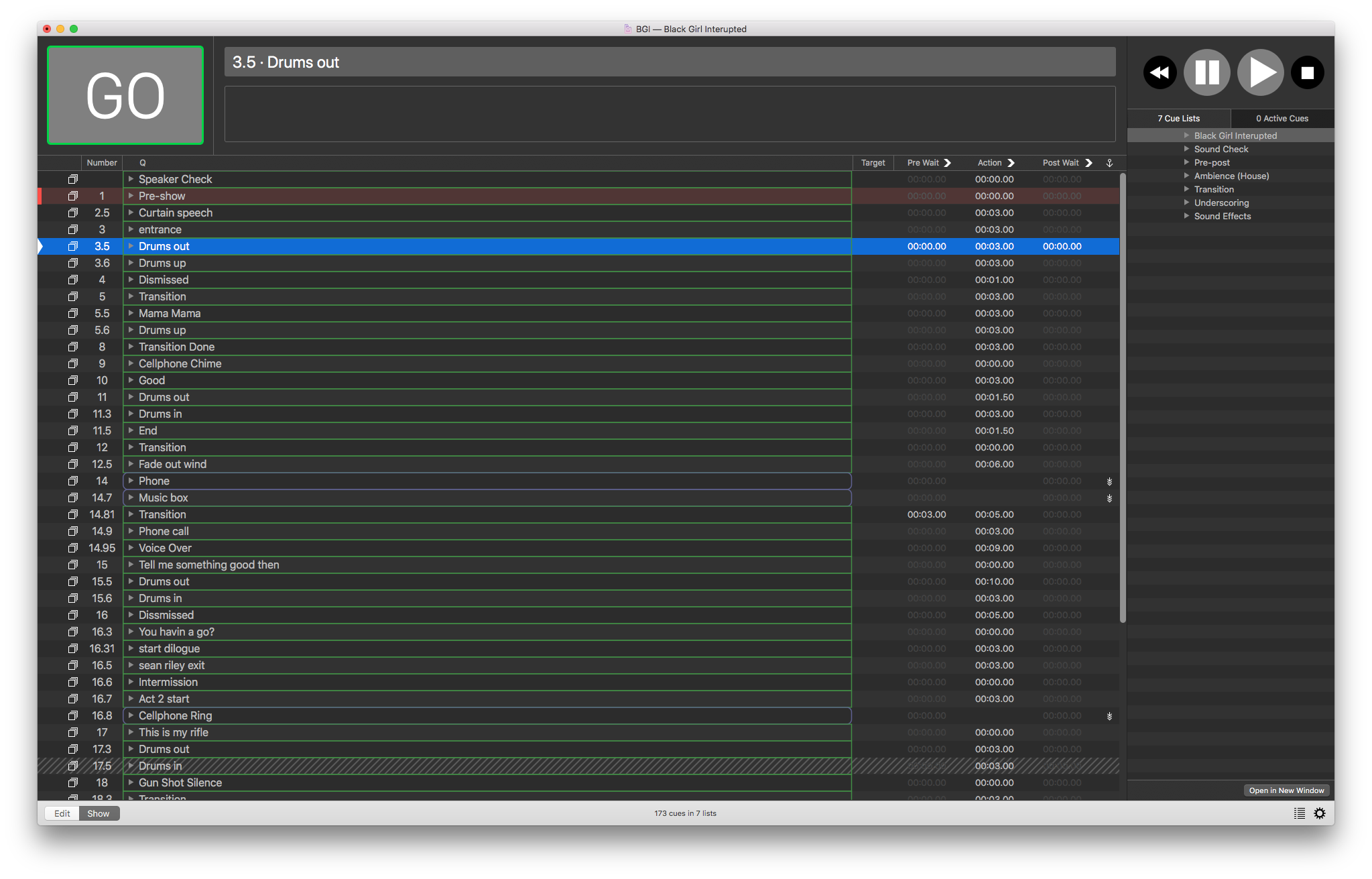Image resolution: width=1372 pixels, height=879 pixels.
Task: Click the stop all square icon
Action: 1307,72
